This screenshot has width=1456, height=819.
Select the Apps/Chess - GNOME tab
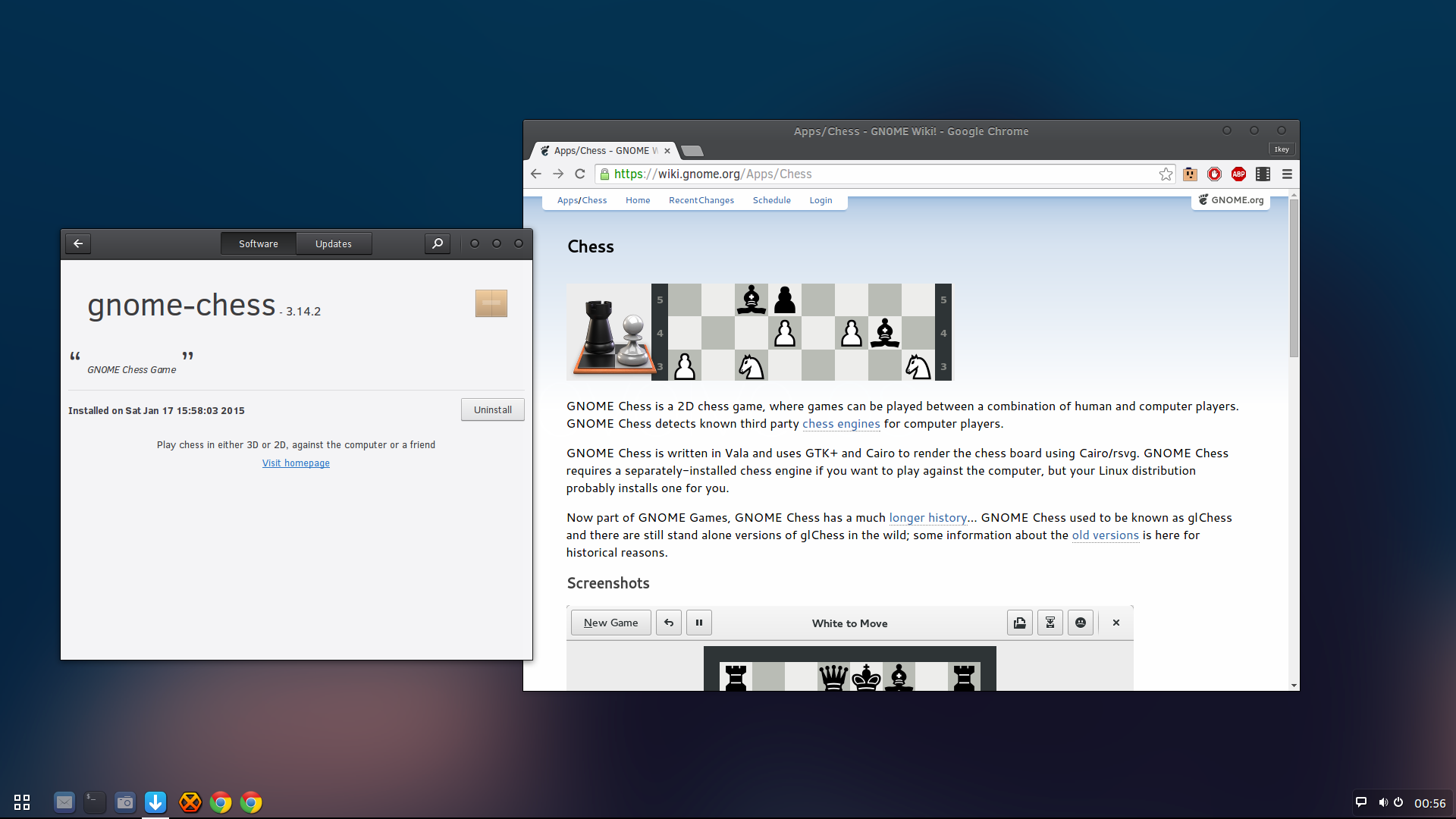click(604, 151)
